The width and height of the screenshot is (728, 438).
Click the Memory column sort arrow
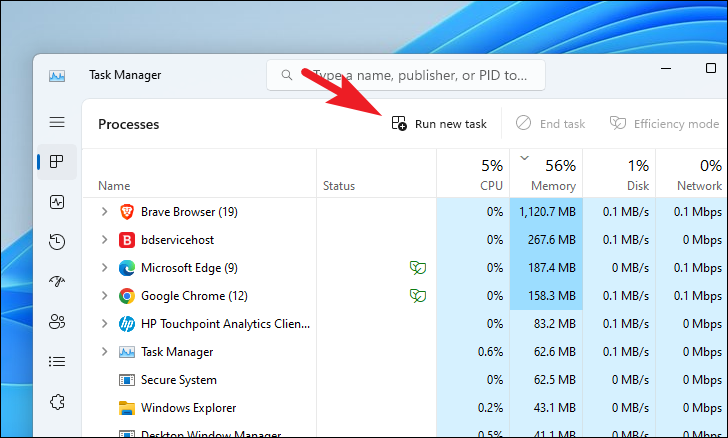525,158
